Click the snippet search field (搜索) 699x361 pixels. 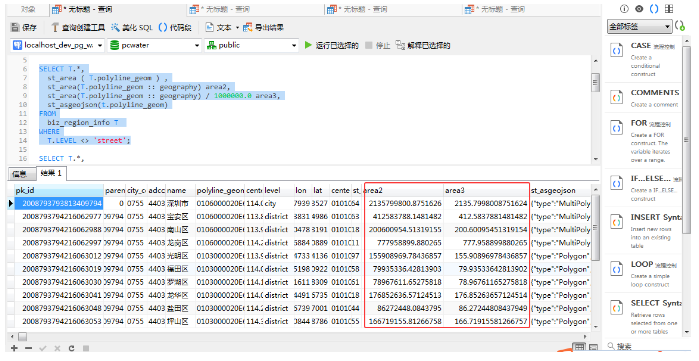click(x=646, y=346)
